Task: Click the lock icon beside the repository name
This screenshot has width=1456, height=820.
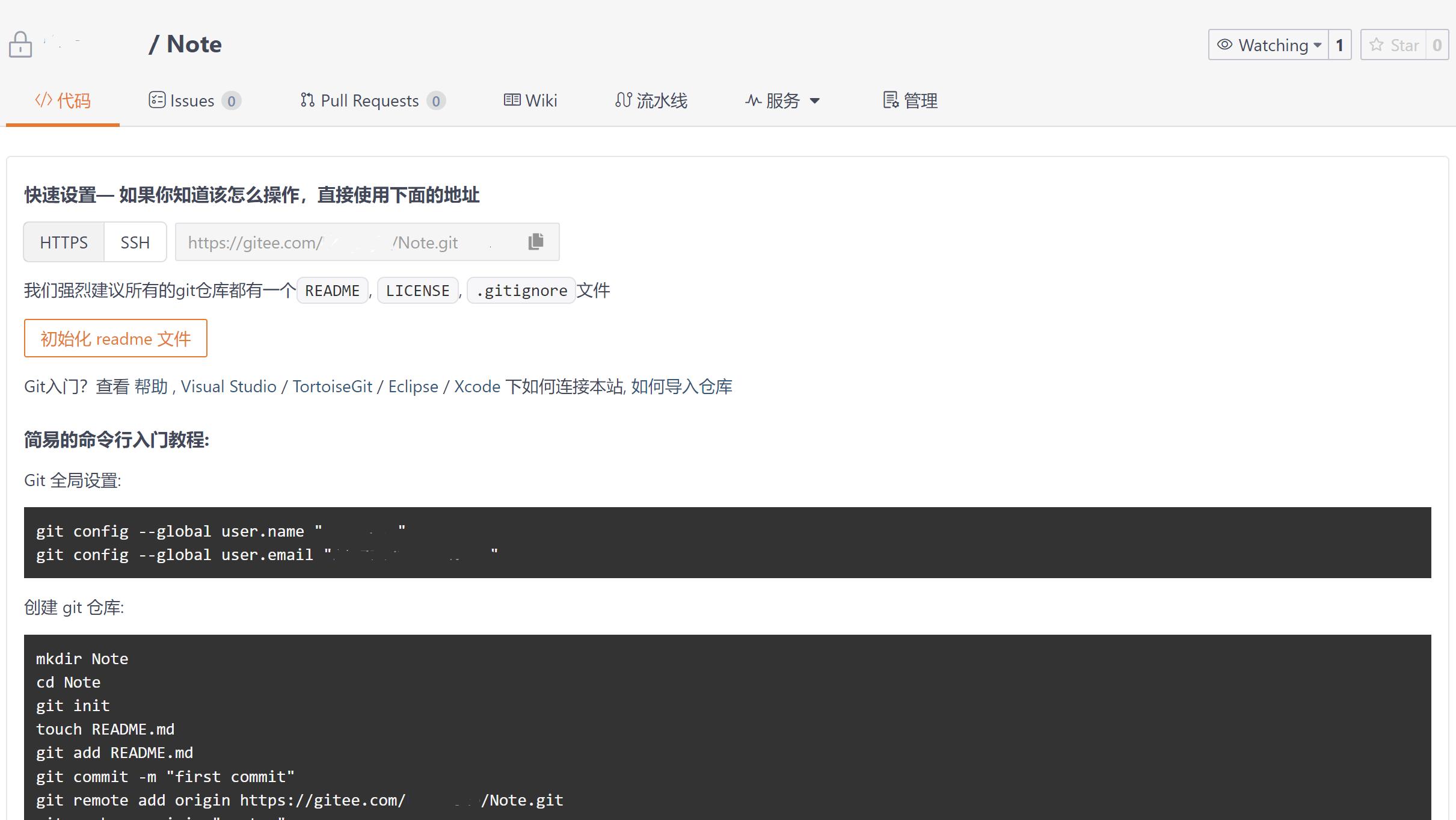Action: 20,45
